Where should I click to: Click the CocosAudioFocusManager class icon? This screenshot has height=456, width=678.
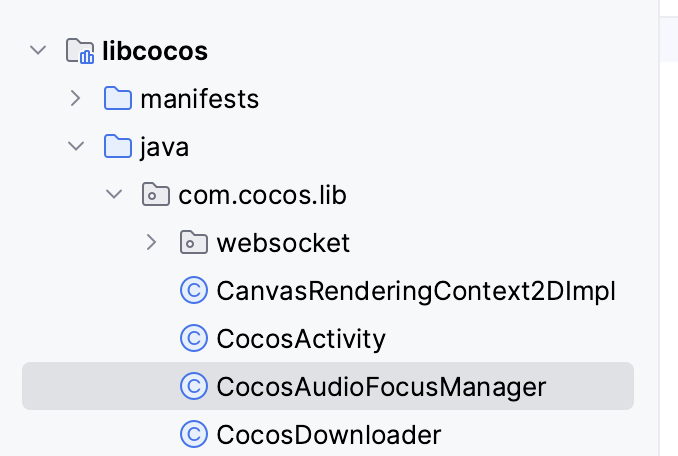click(193, 387)
